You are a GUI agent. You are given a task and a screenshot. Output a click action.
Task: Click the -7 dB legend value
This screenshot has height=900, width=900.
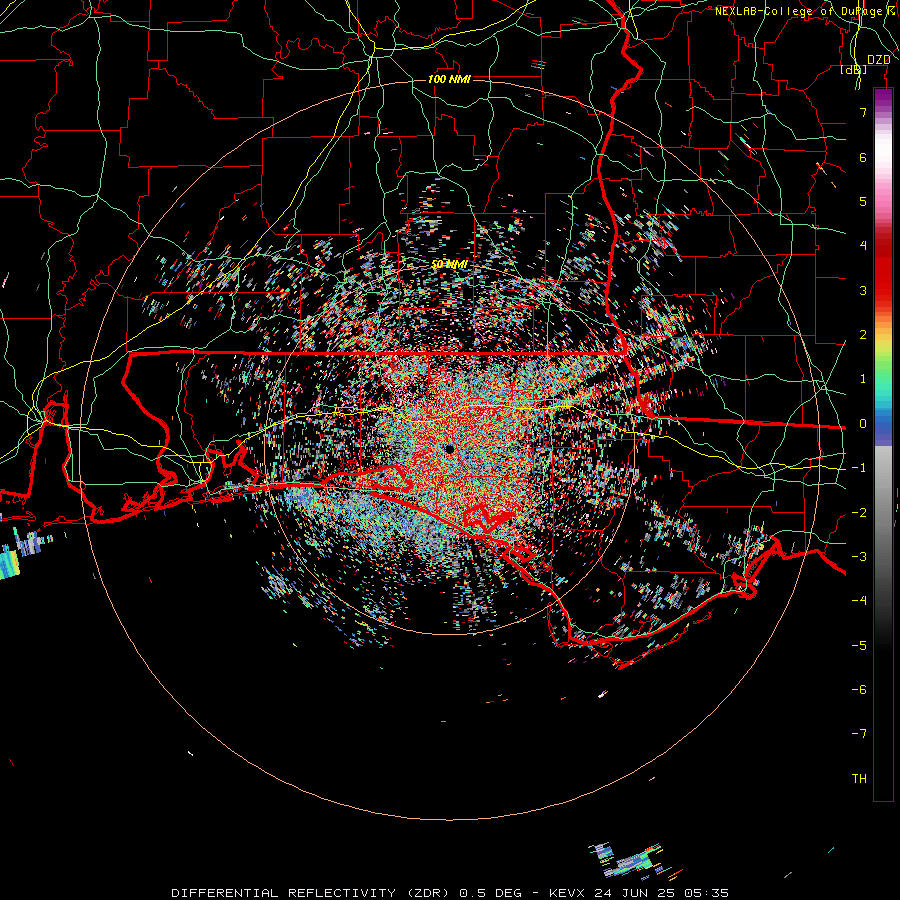point(859,734)
